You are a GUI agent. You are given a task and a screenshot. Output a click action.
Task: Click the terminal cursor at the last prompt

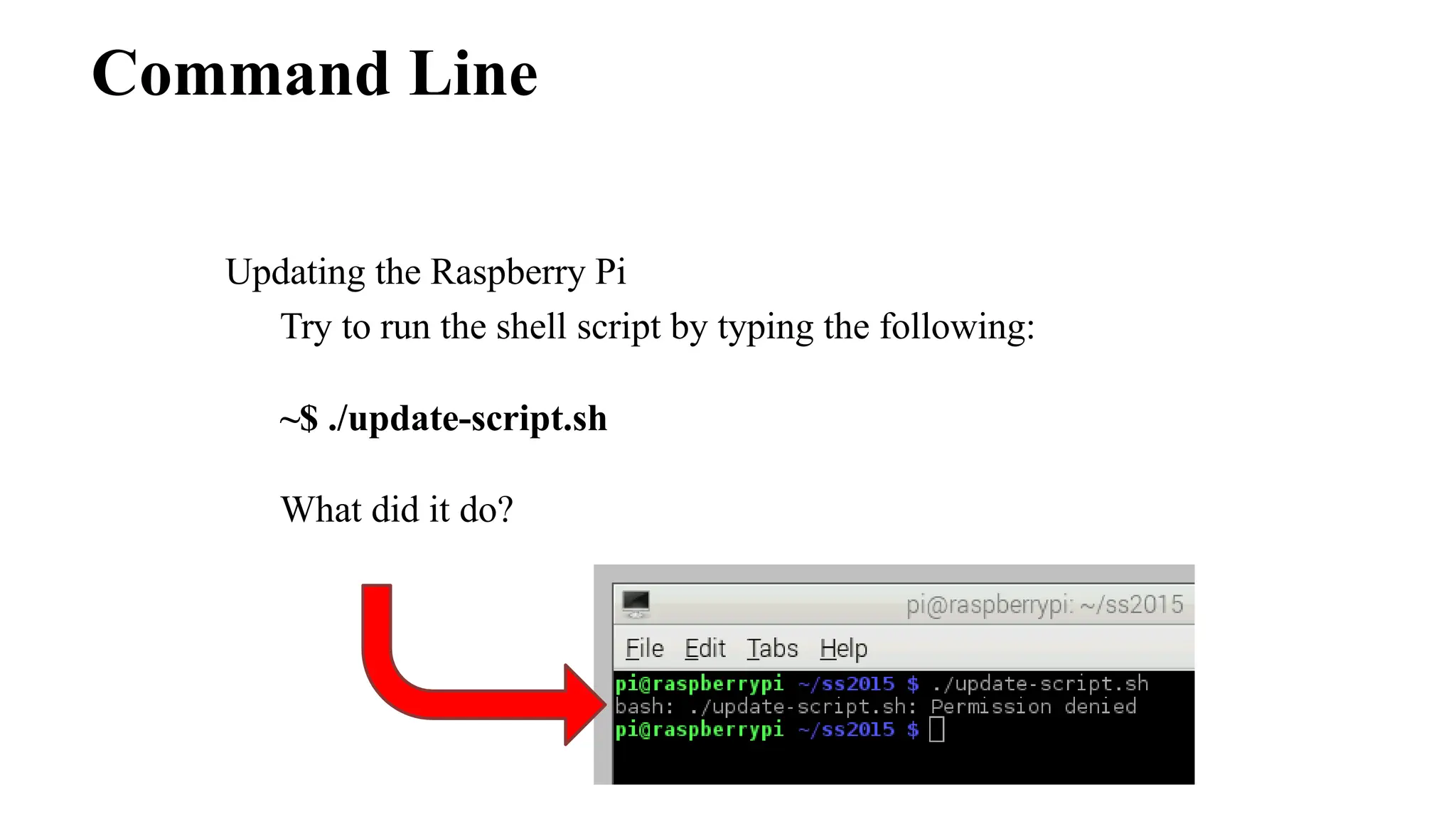coord(937,729)
